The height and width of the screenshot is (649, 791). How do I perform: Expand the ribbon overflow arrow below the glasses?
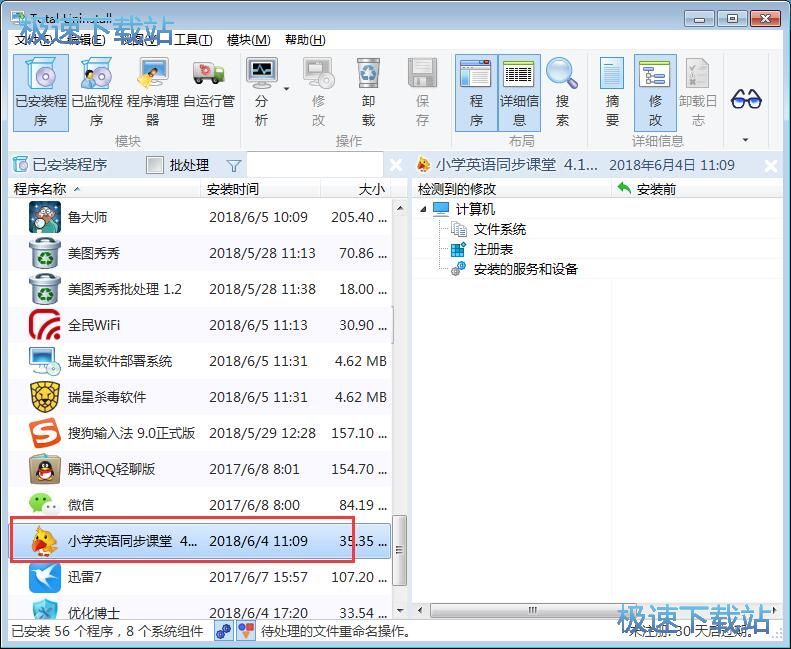746,140
